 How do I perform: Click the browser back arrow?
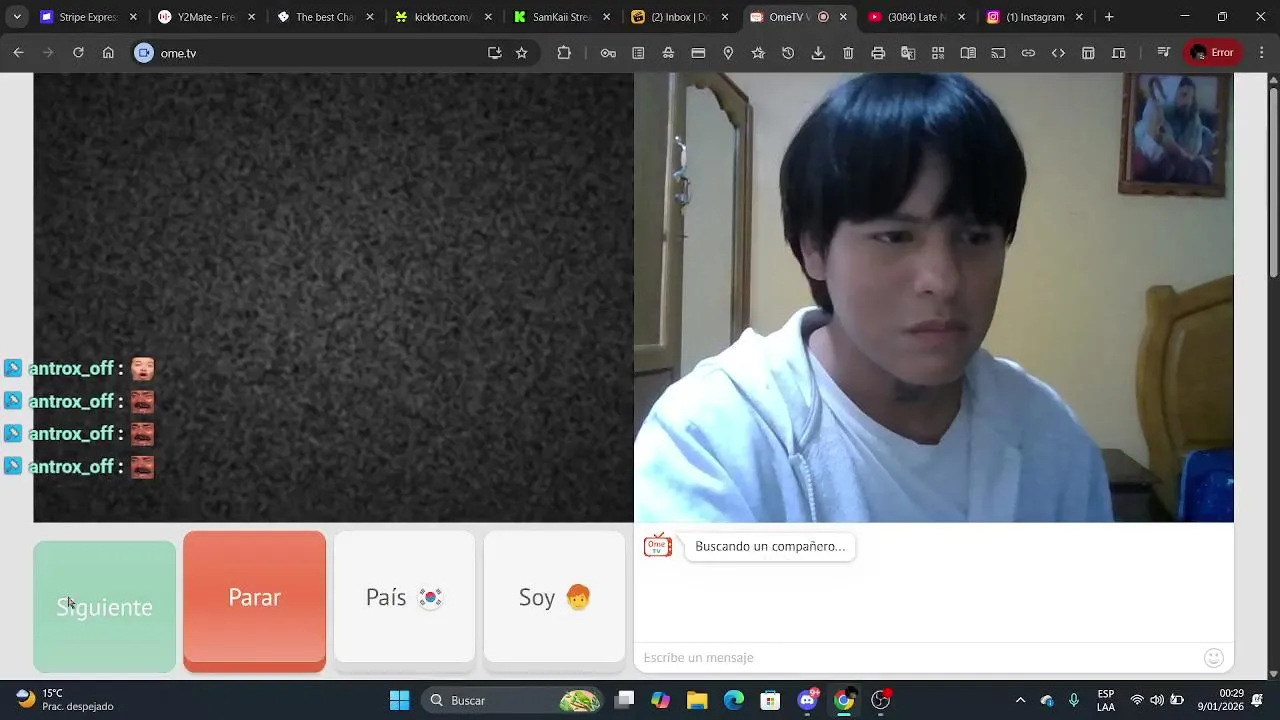(x=19, y=53)
